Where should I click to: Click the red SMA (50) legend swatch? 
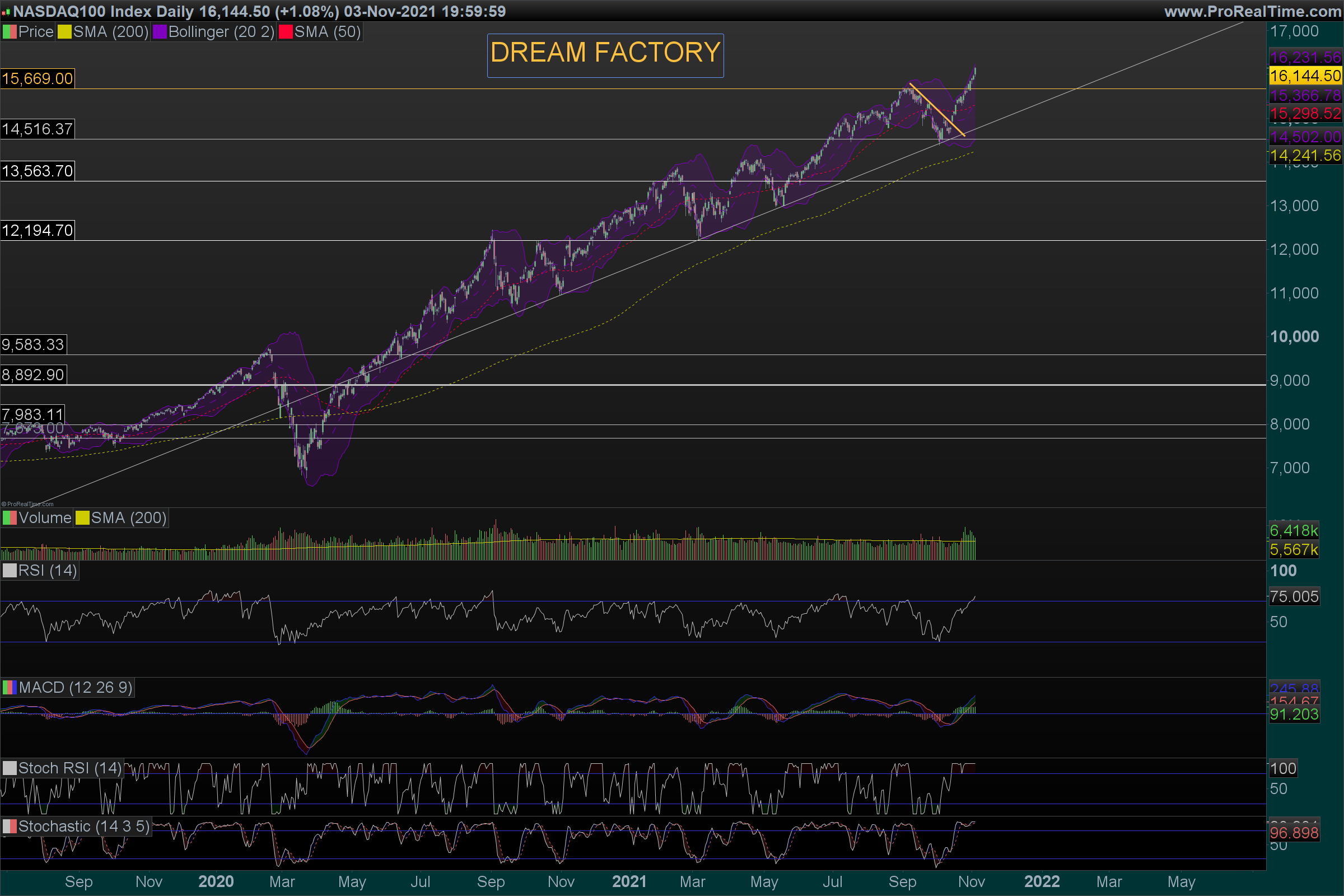click(286, 32)
